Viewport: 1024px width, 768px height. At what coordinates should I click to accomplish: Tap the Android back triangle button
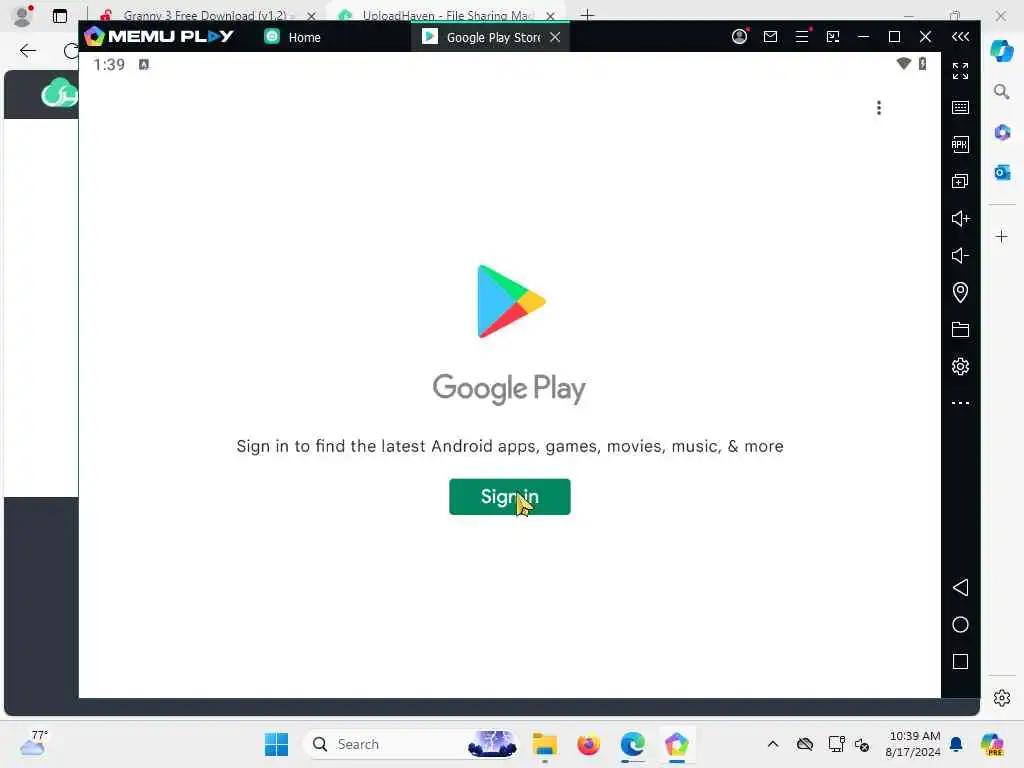point(960,588)
